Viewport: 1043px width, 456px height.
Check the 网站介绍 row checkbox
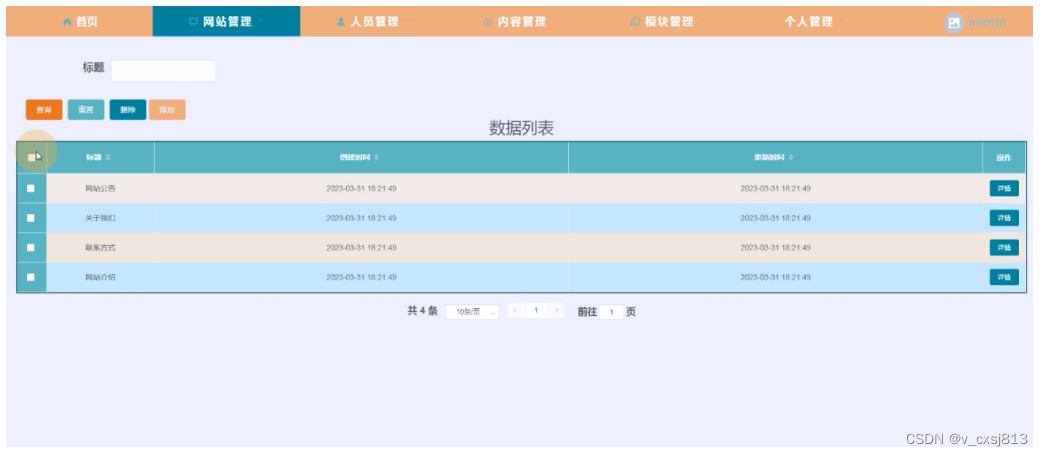[x=31, y=277]
